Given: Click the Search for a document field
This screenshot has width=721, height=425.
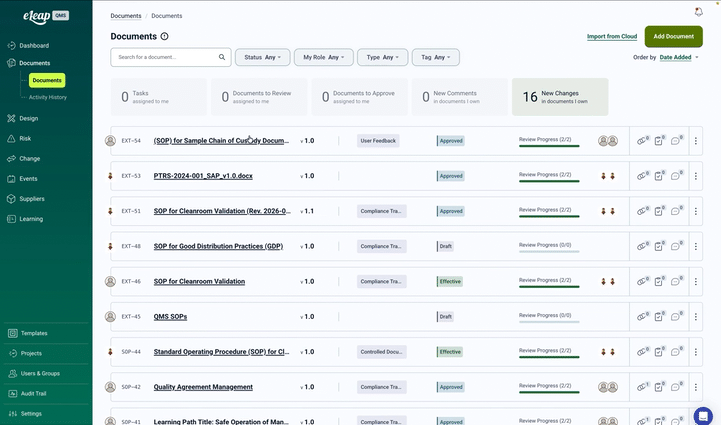Looking at the screenshot, I should pos(164,57).
